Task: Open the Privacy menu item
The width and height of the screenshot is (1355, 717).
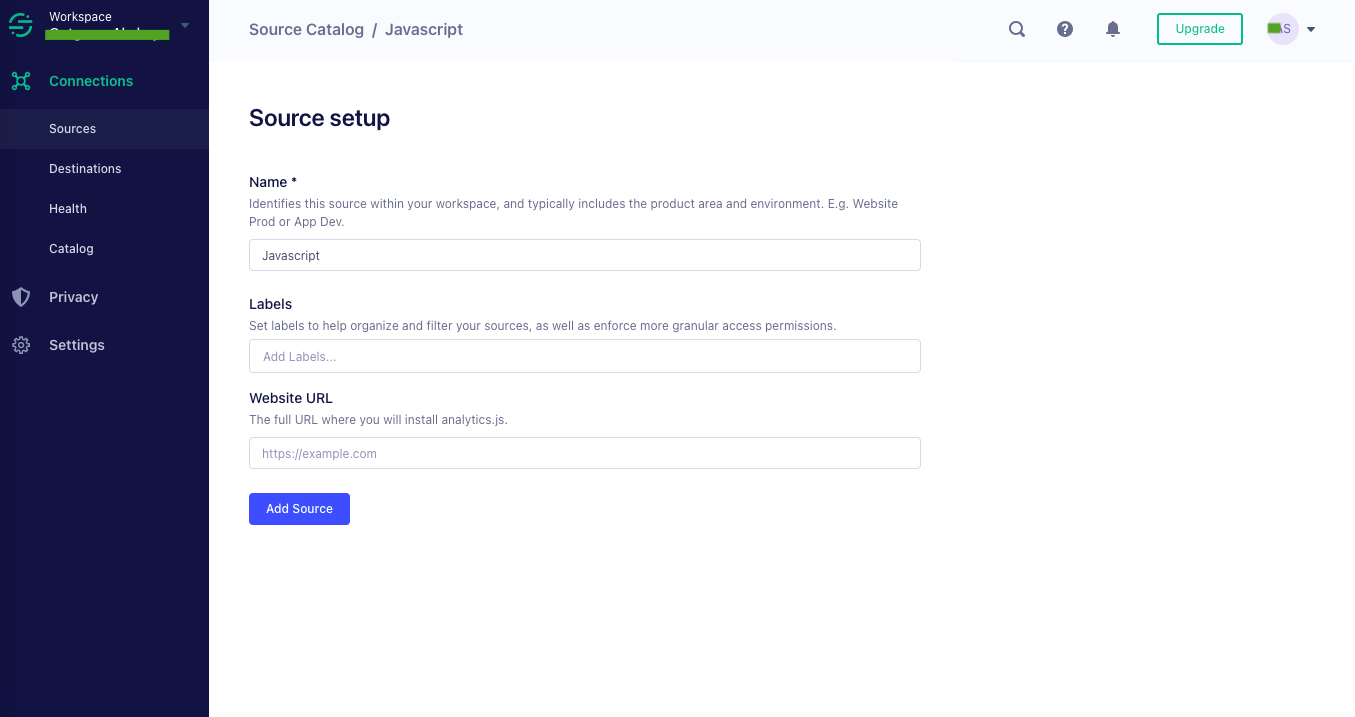Action: click(x=73, y=297)
